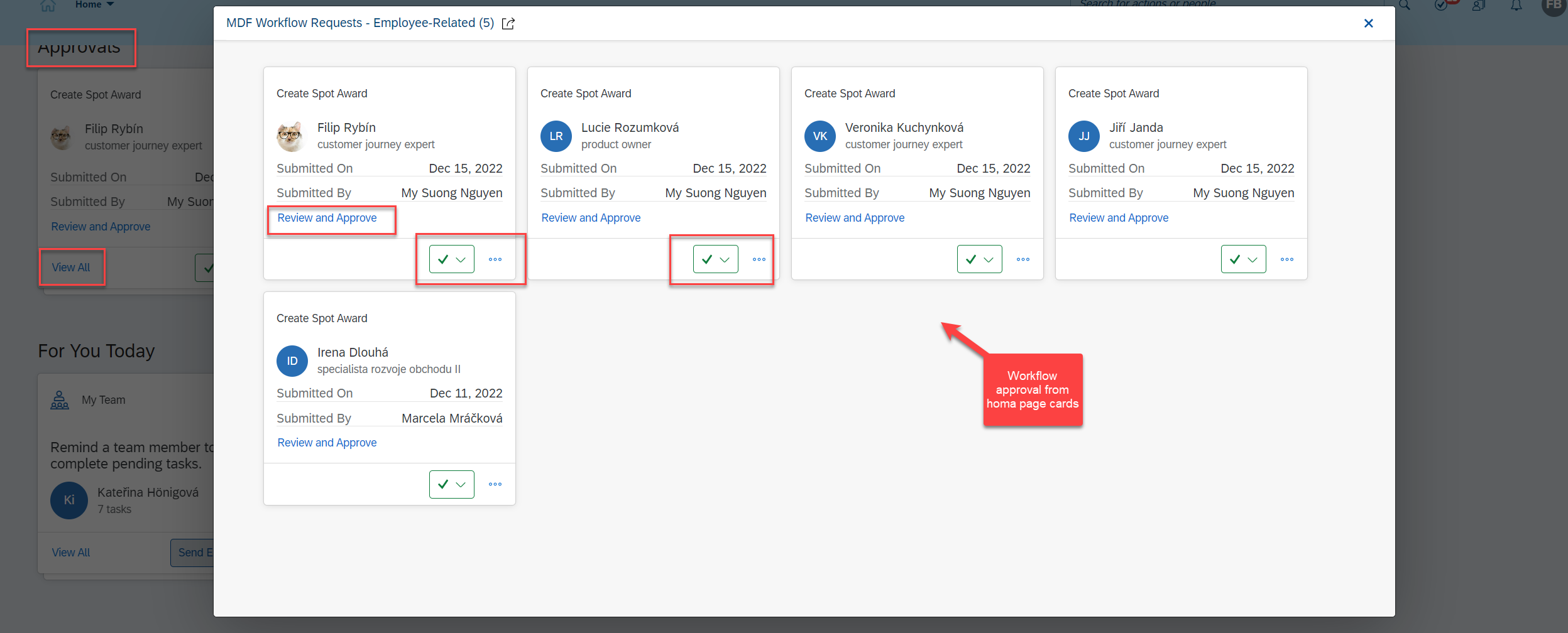Click the search magnifier icon in the header

pos(1404,5)
